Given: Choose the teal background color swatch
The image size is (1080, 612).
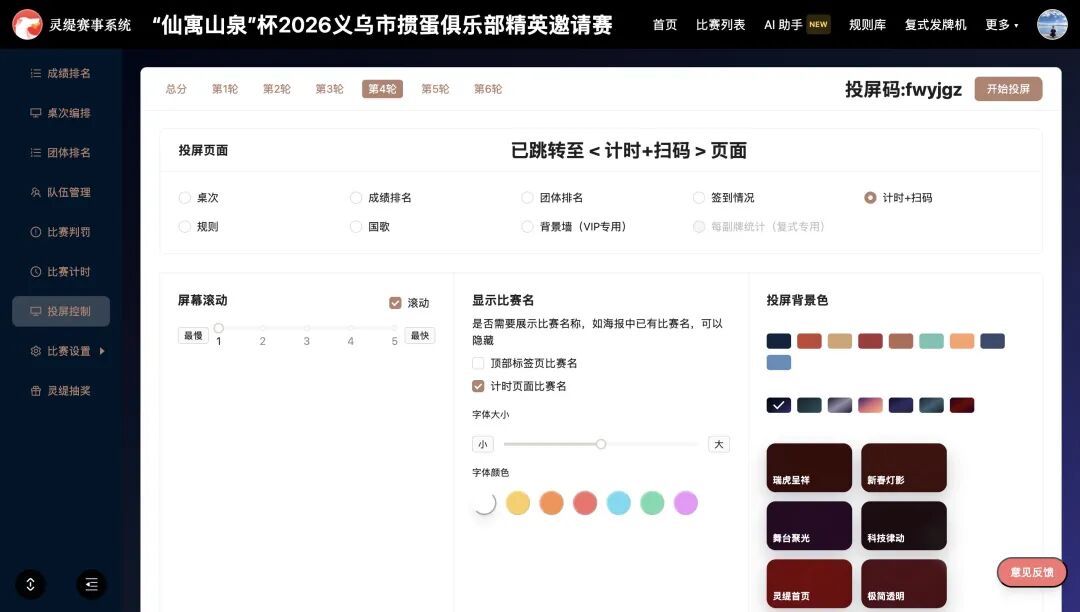Looking at the screenshot, I should (x=931, y=341).
